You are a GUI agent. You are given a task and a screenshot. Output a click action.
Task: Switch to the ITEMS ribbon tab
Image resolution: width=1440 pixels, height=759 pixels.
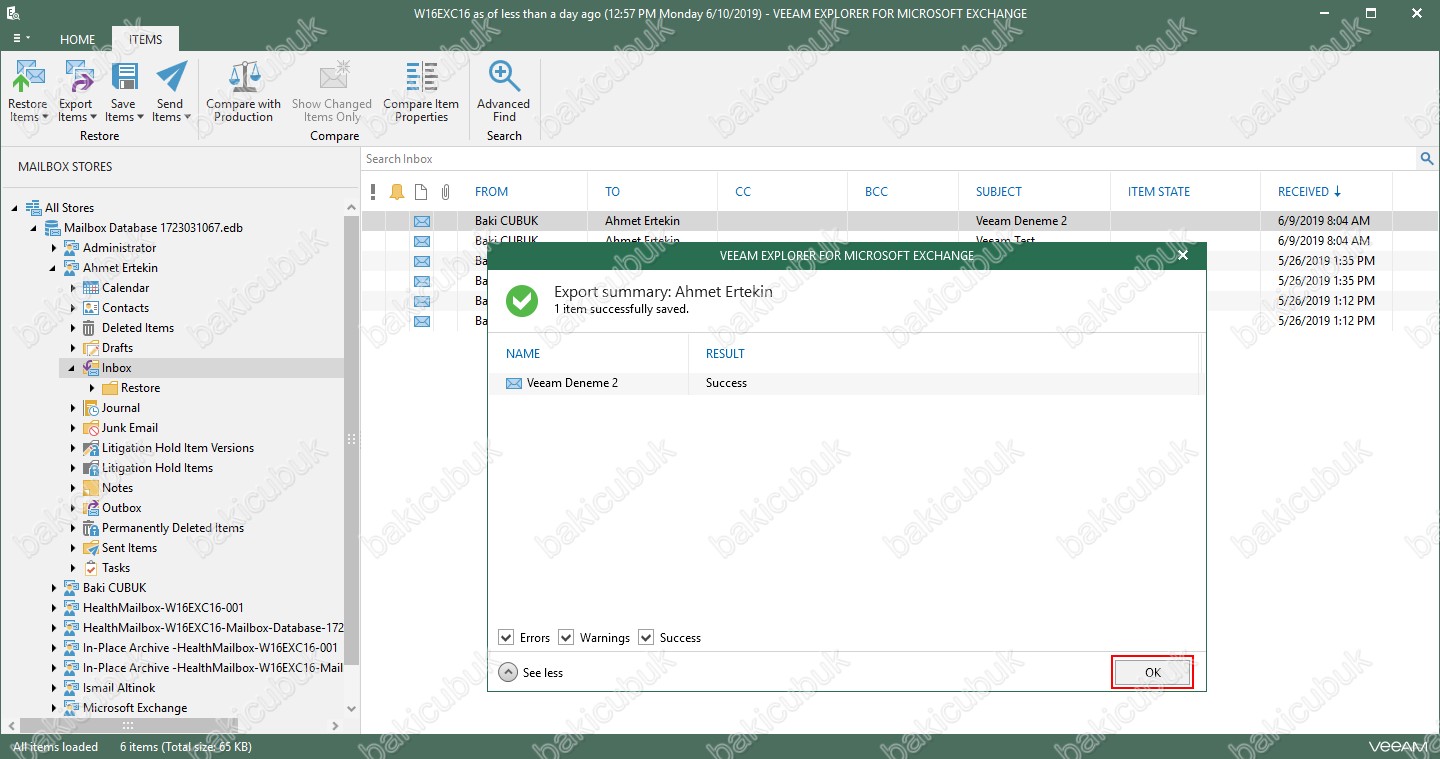(x=145, y=40)
